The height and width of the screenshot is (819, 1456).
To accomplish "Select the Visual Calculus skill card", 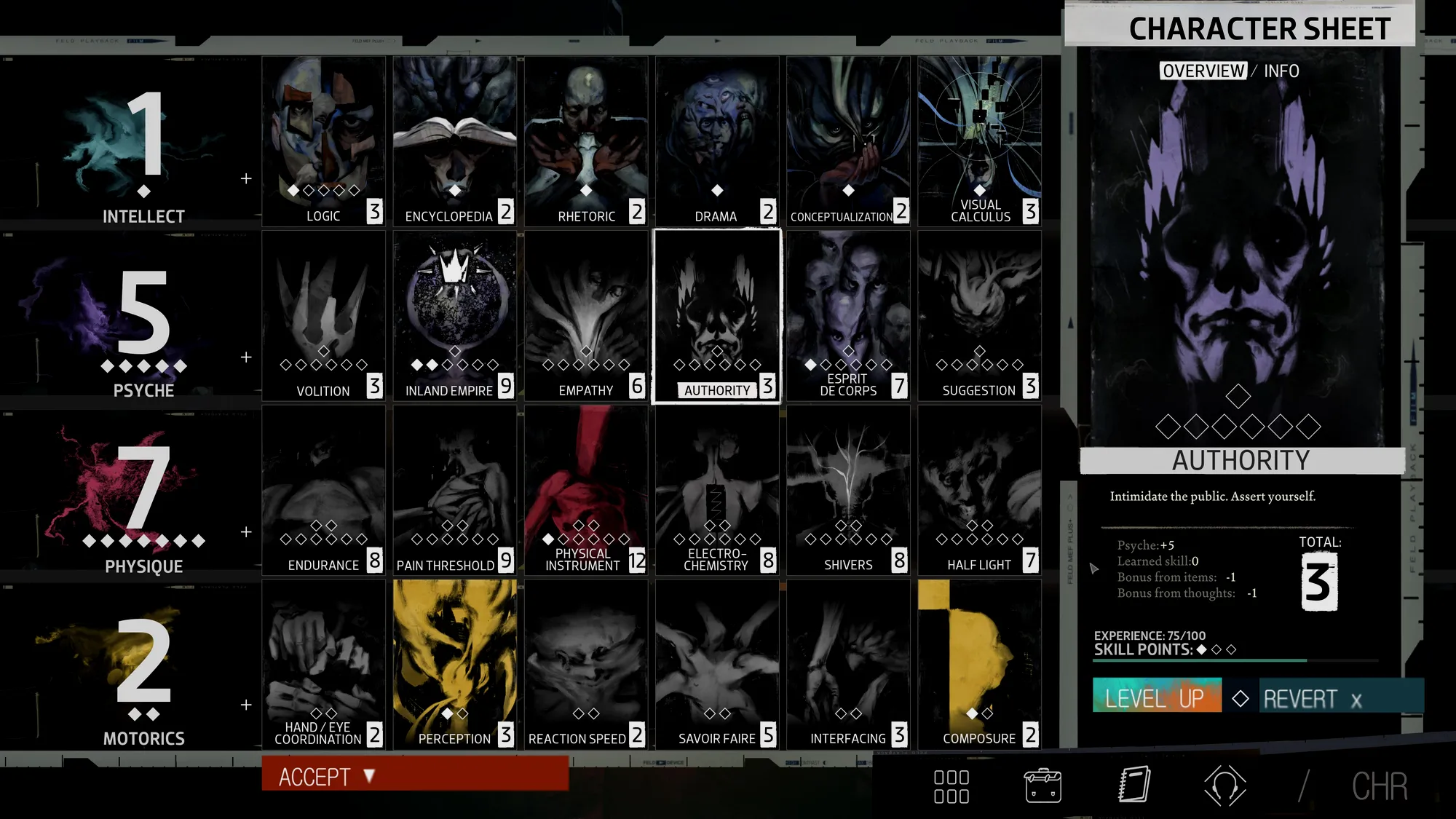I will (x=979, y=141).
